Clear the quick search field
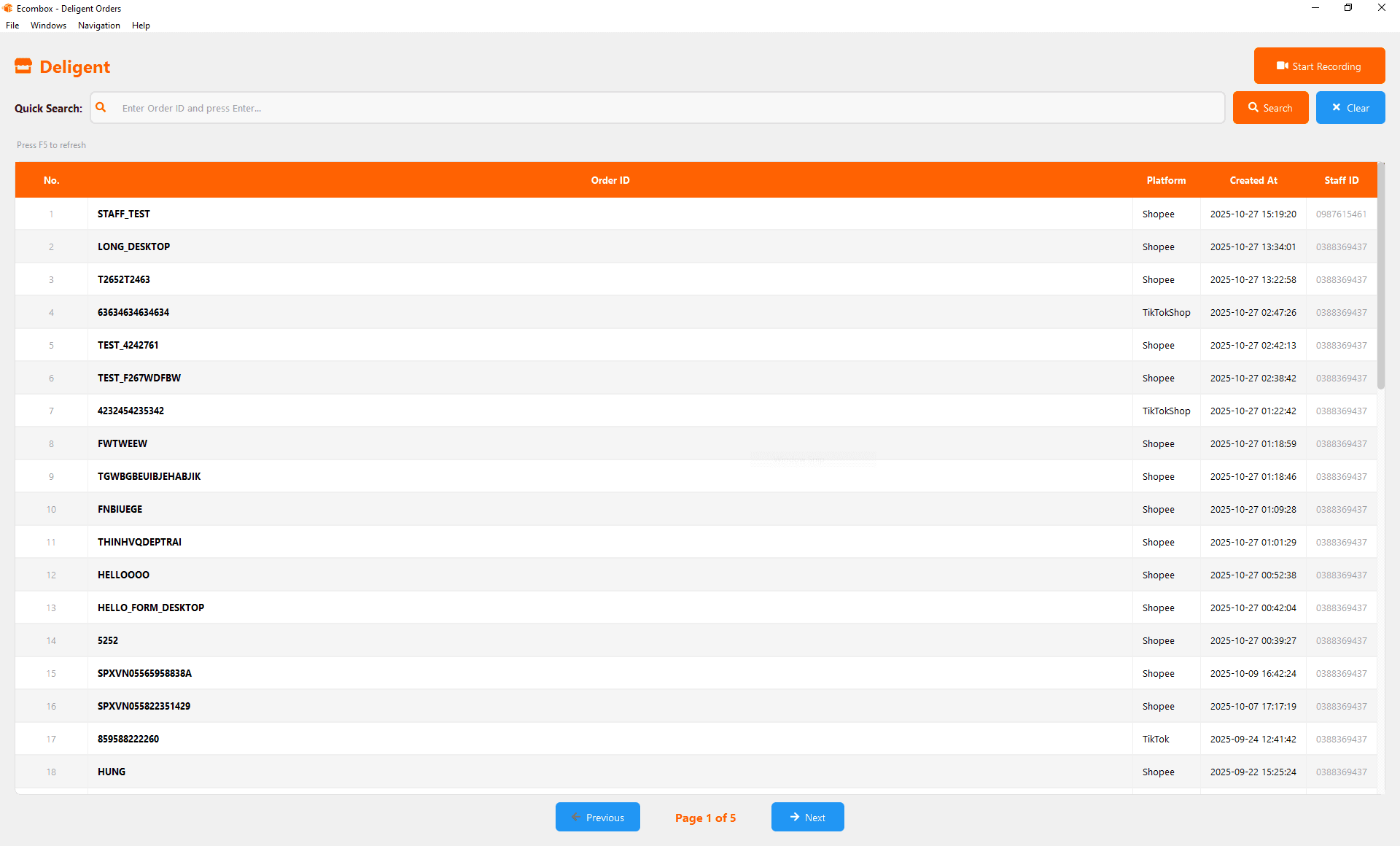This screenshot has width=1400, height=846. pyautogui.click(x=1350, y=108)
